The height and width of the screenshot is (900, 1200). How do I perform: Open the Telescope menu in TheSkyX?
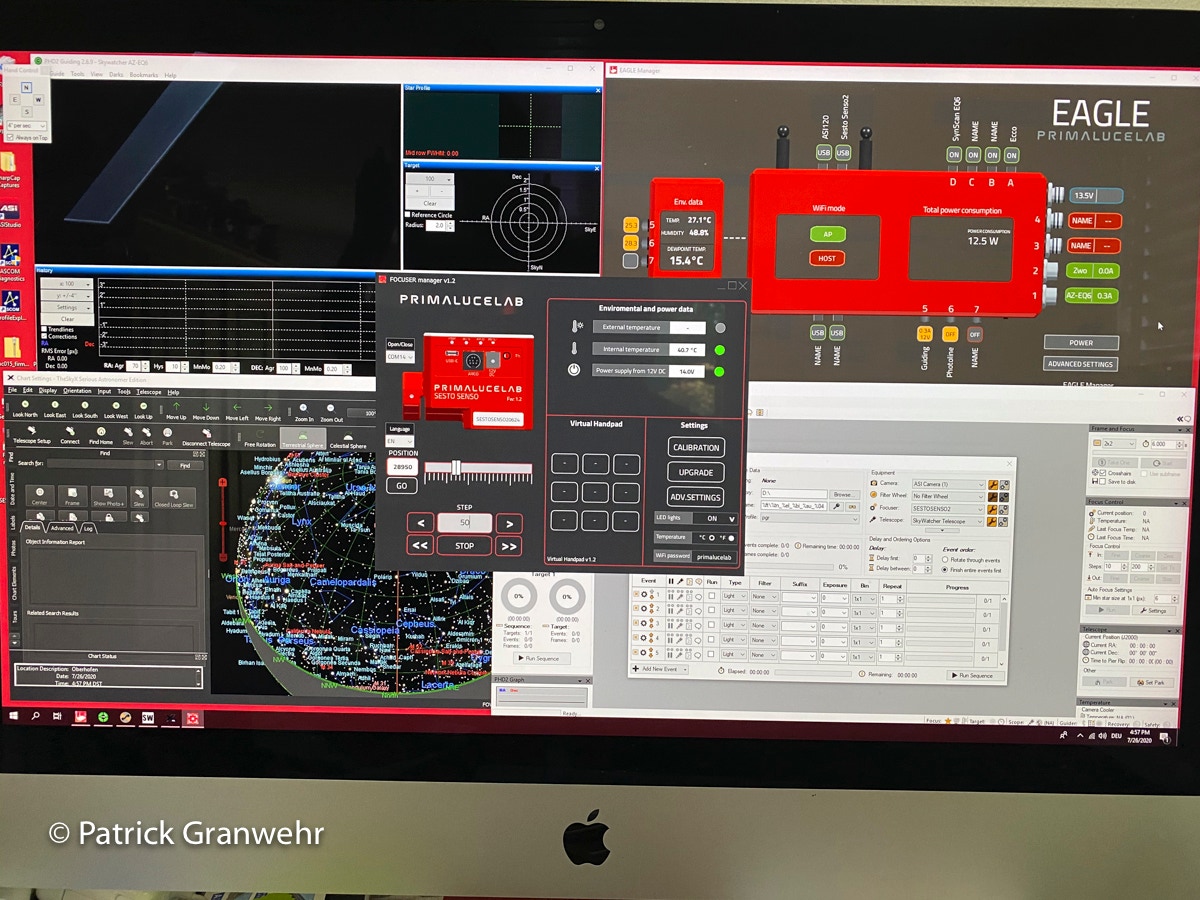point(149,392)
